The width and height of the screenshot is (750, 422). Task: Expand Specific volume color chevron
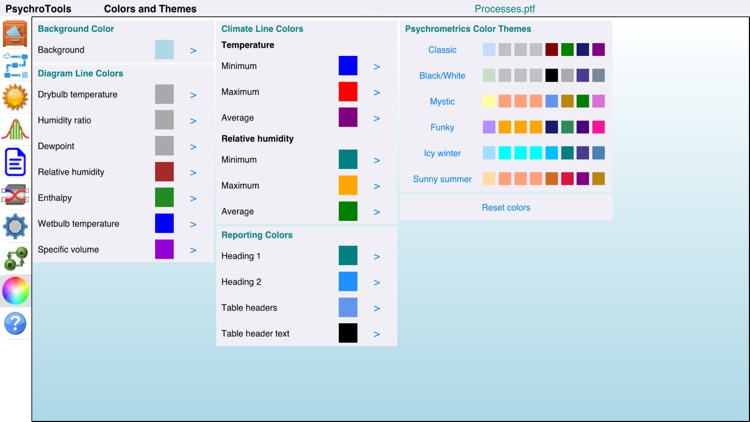click(x=193, y=250)
